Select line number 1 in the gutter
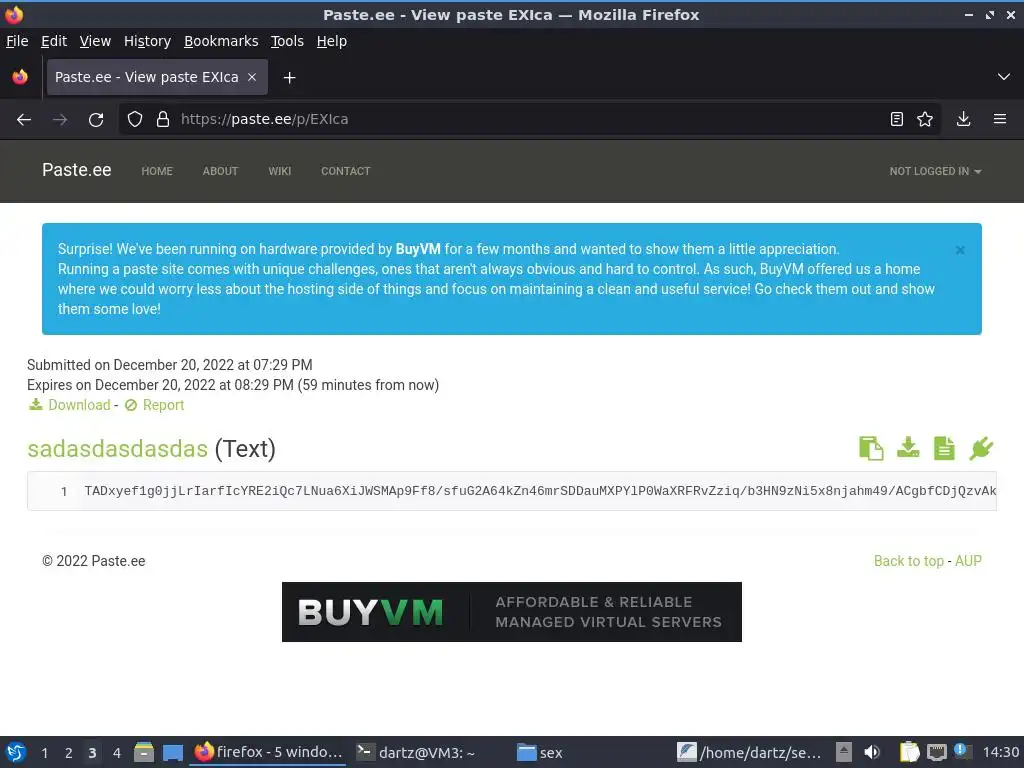1024x768 pixels. (x=64, y=492)
